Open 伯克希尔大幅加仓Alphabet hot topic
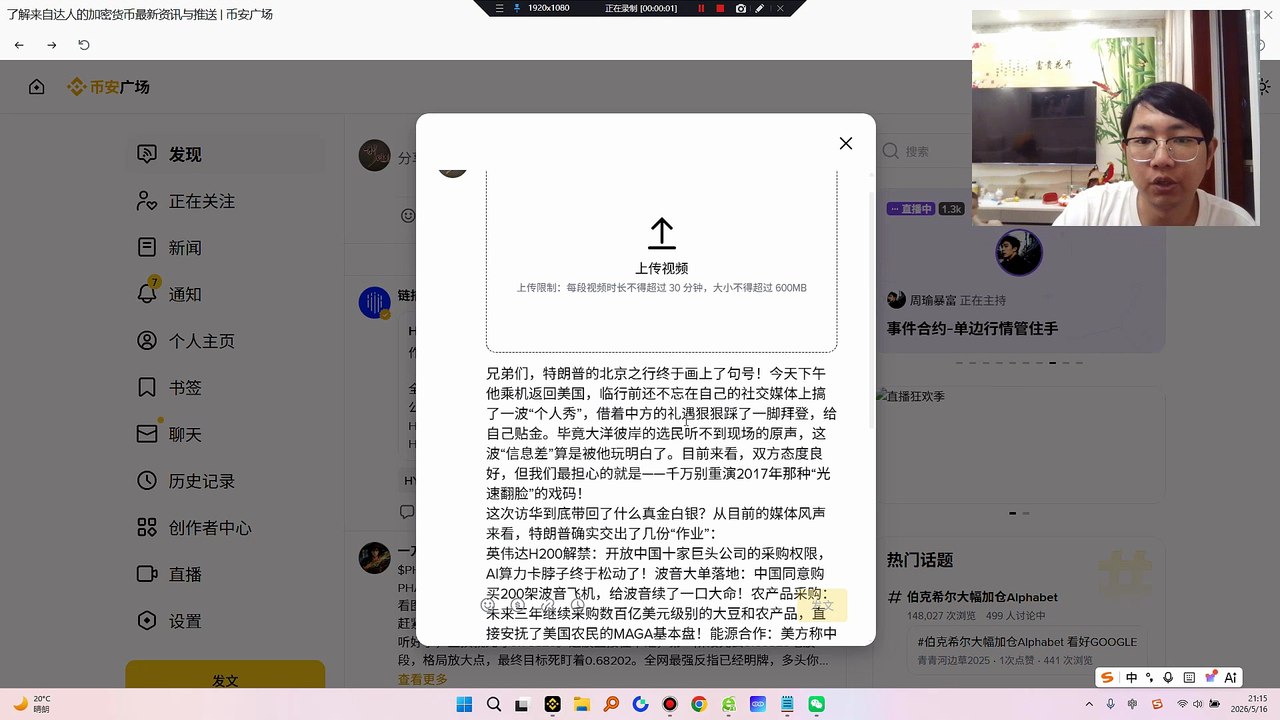Image resolution: width=1280 pixels, height=720 pixels. click(x=982, y=597)
